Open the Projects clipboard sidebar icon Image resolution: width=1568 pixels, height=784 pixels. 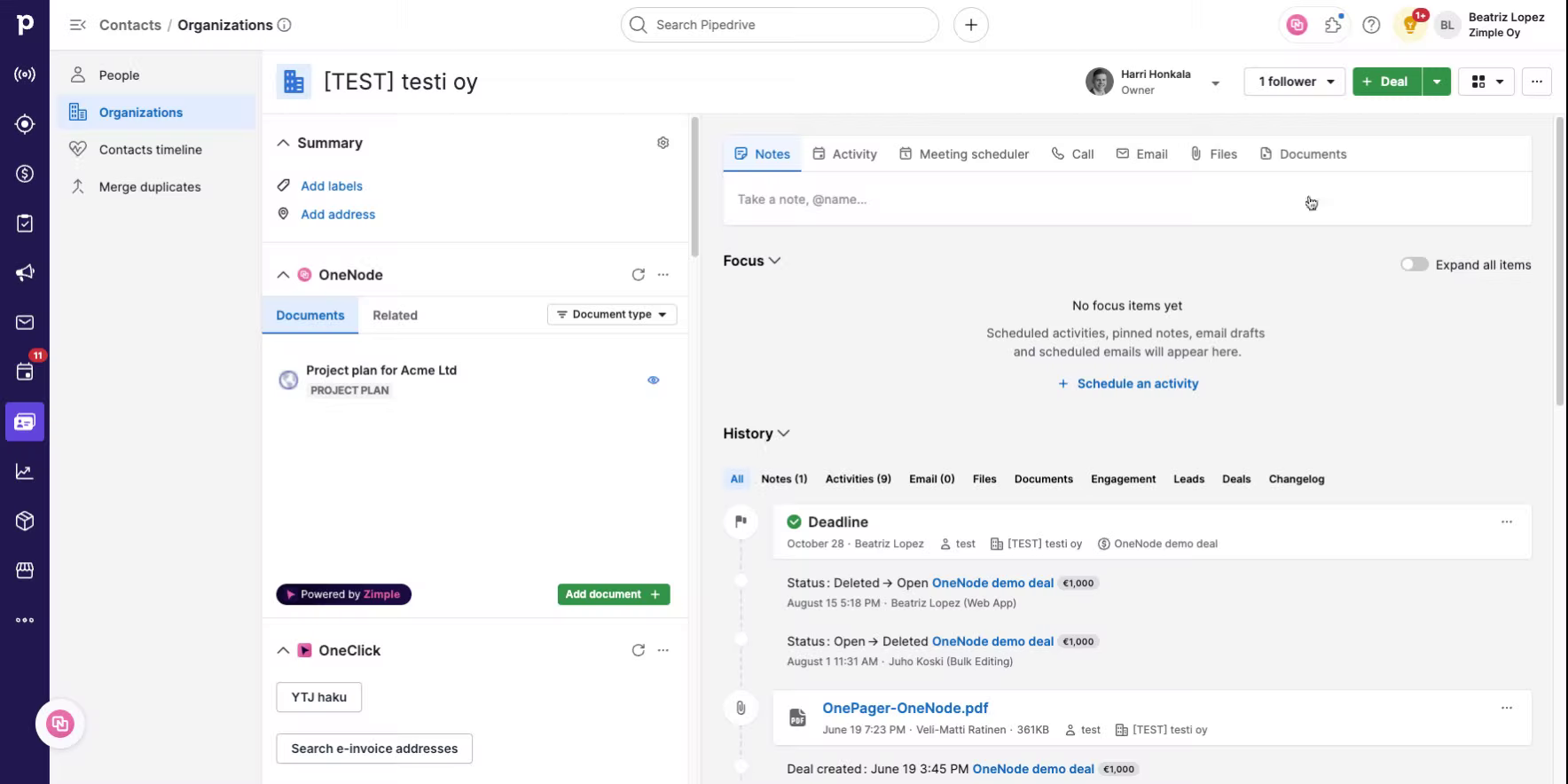click(x=25, y=223)
